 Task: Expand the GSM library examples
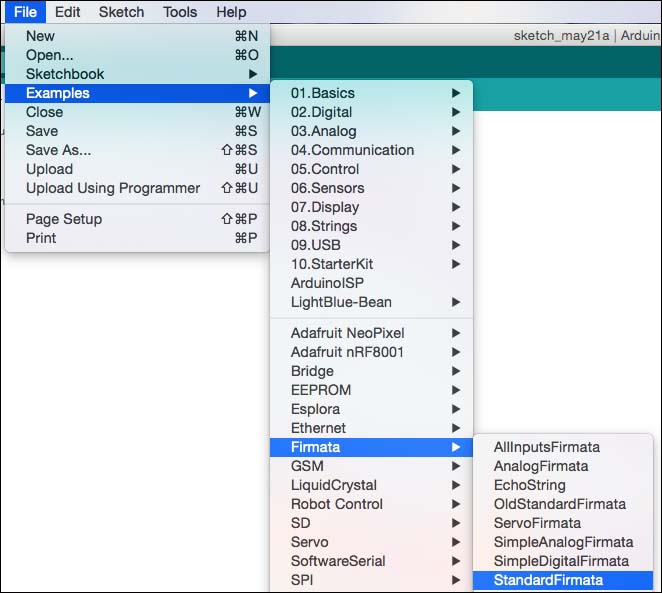pos(371,466)
